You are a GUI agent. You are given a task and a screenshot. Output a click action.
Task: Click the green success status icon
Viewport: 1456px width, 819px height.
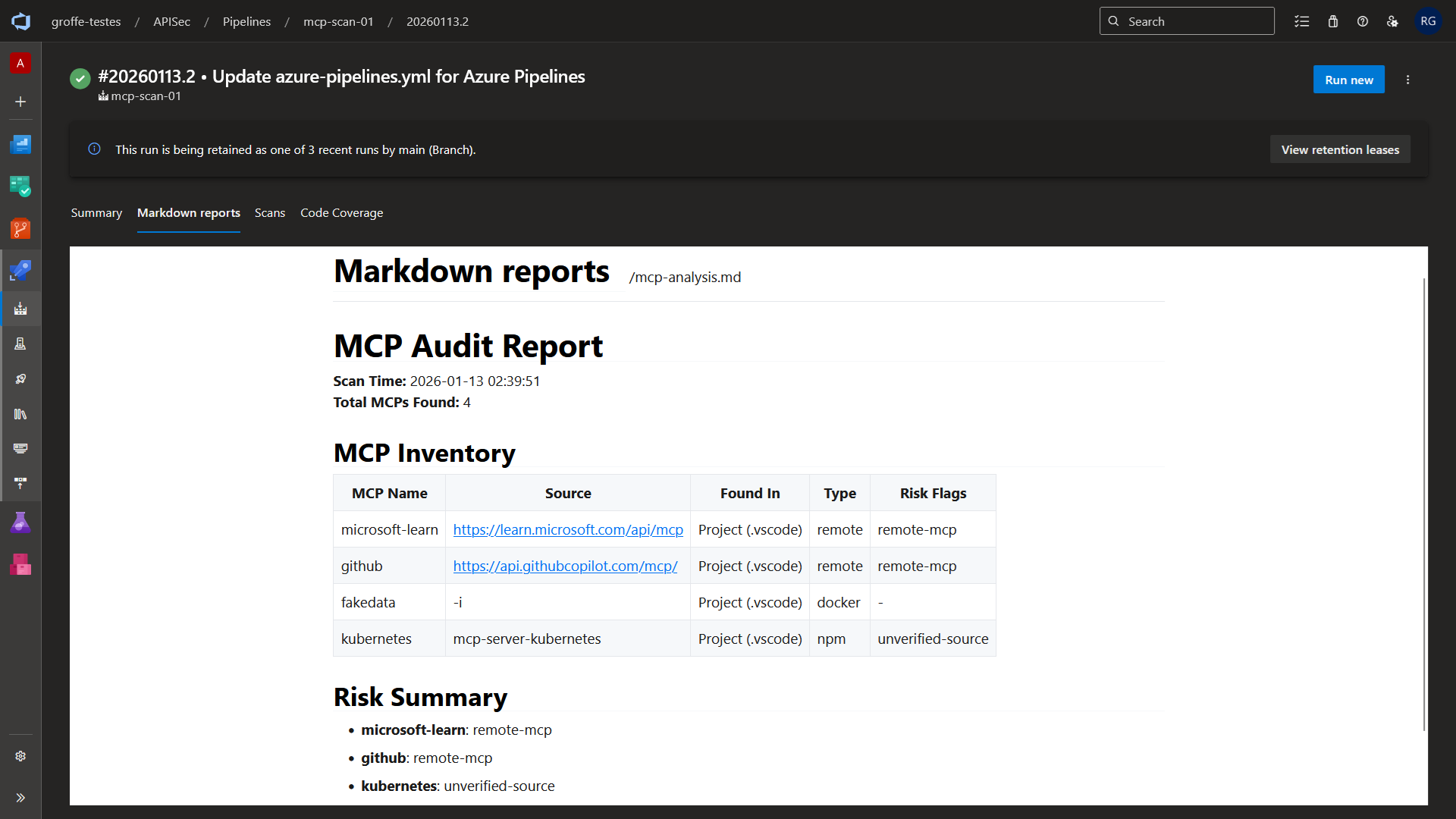point(80,78)
